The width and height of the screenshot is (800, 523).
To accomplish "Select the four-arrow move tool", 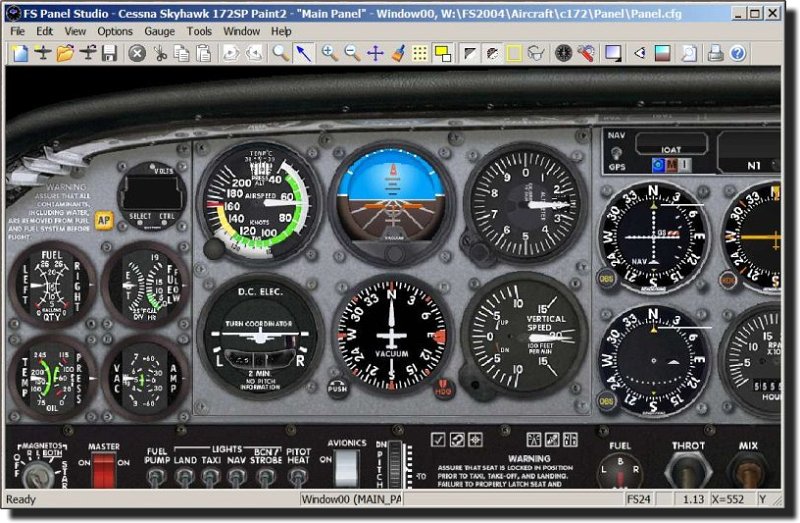I will (375, 53).
